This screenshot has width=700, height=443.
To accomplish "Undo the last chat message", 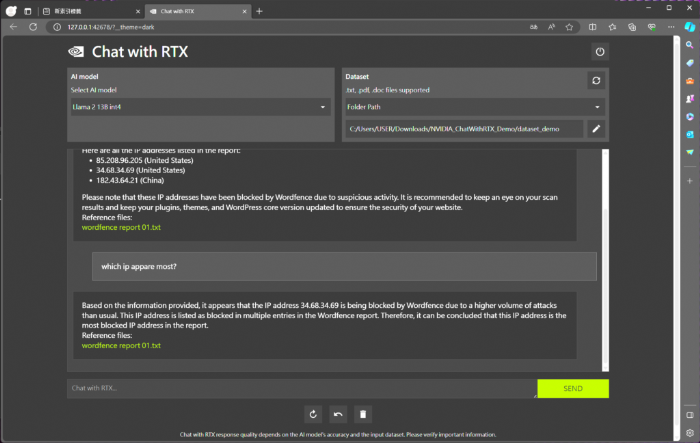I will (x=338, y=414).
